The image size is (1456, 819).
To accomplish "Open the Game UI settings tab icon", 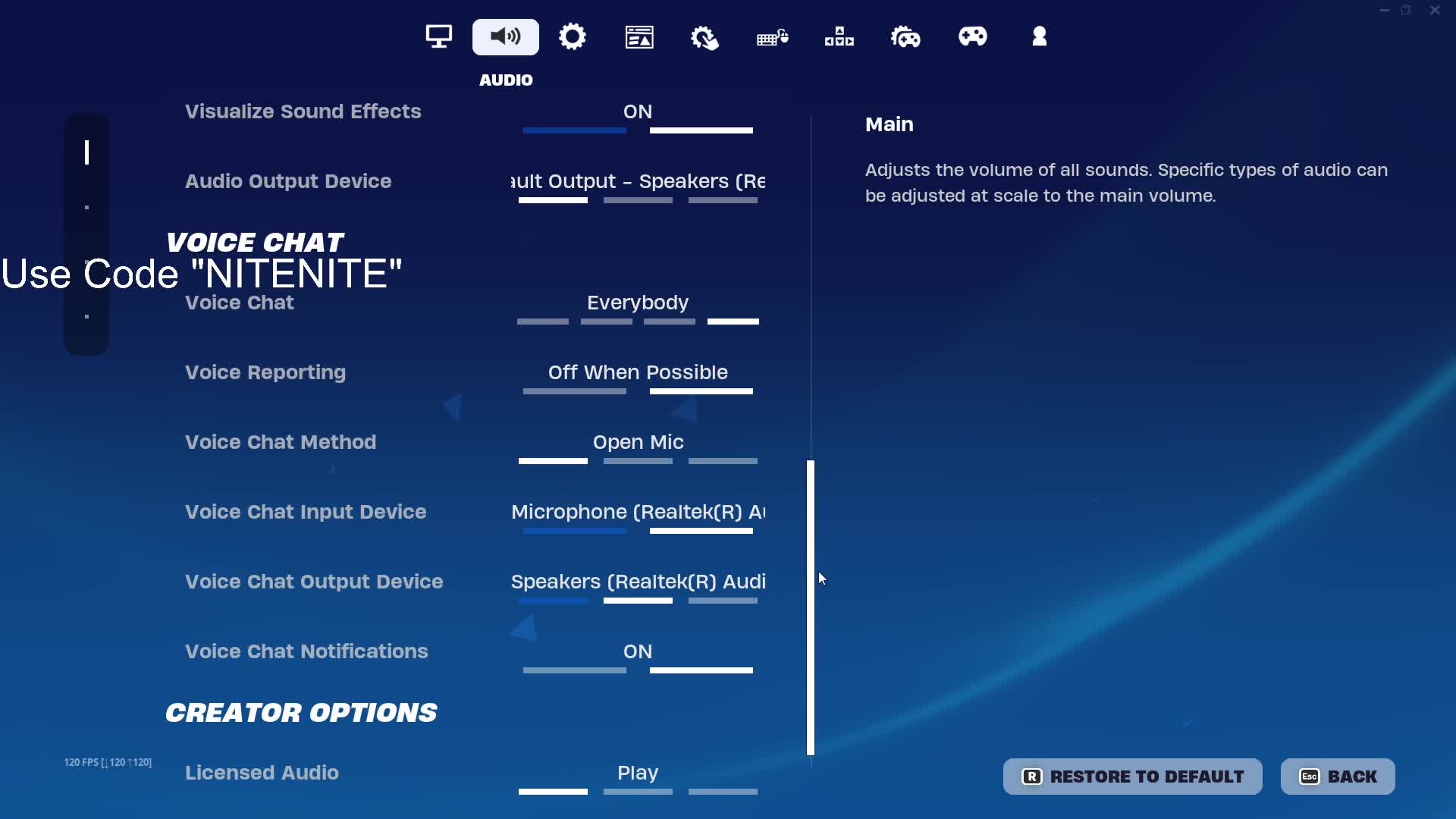I will 639,36.
